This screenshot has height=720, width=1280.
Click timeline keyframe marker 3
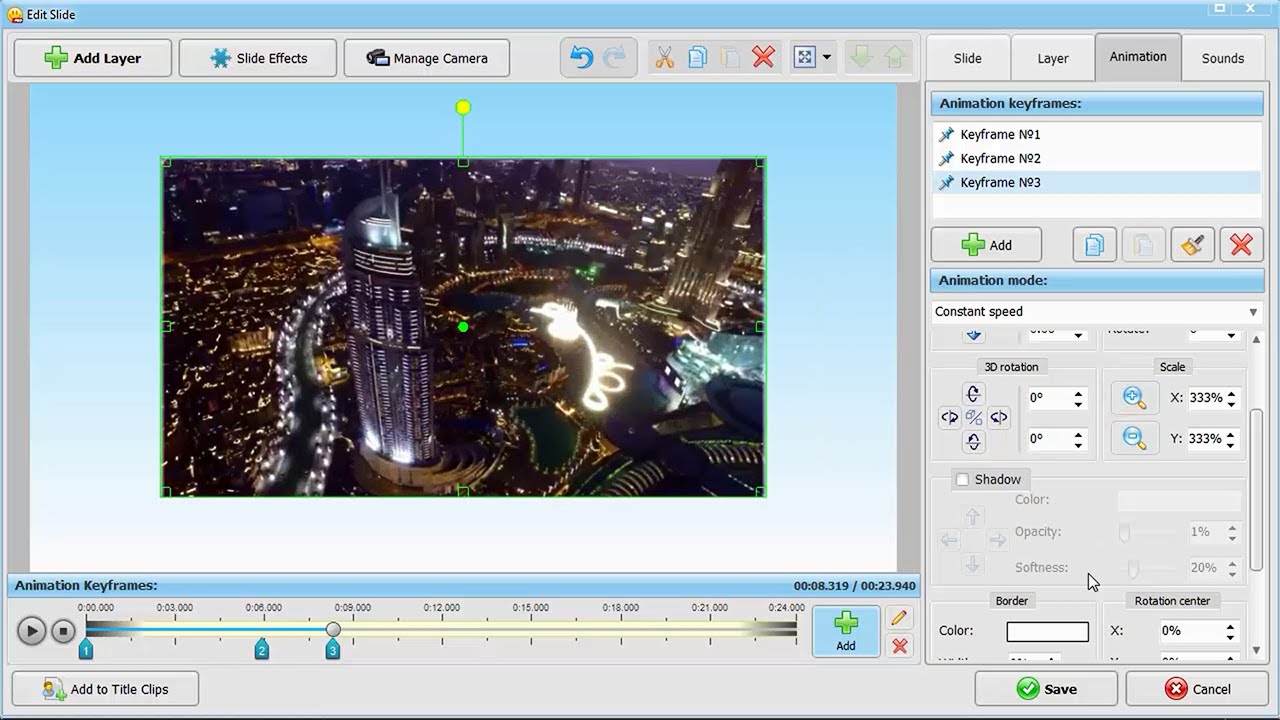(333, 650)
